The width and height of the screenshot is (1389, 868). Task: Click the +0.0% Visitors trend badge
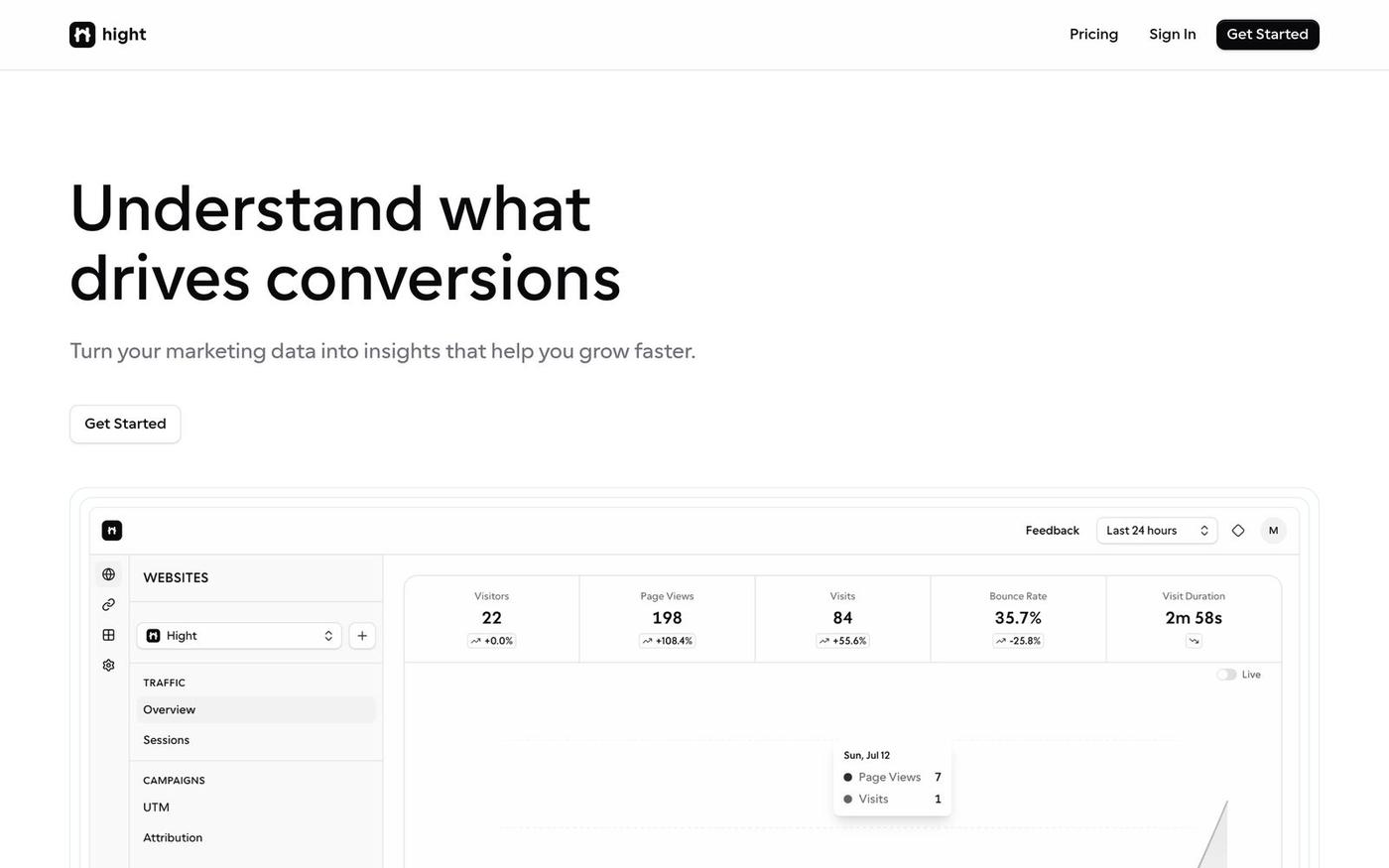coord(492,641)
